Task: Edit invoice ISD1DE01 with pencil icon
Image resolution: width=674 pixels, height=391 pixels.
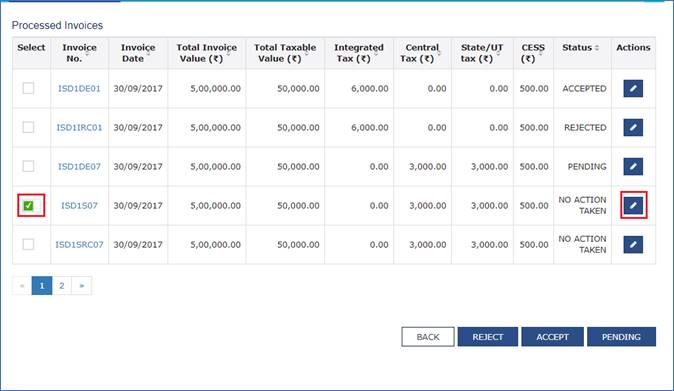Action: pyautogui.click(x=633, y=89)
